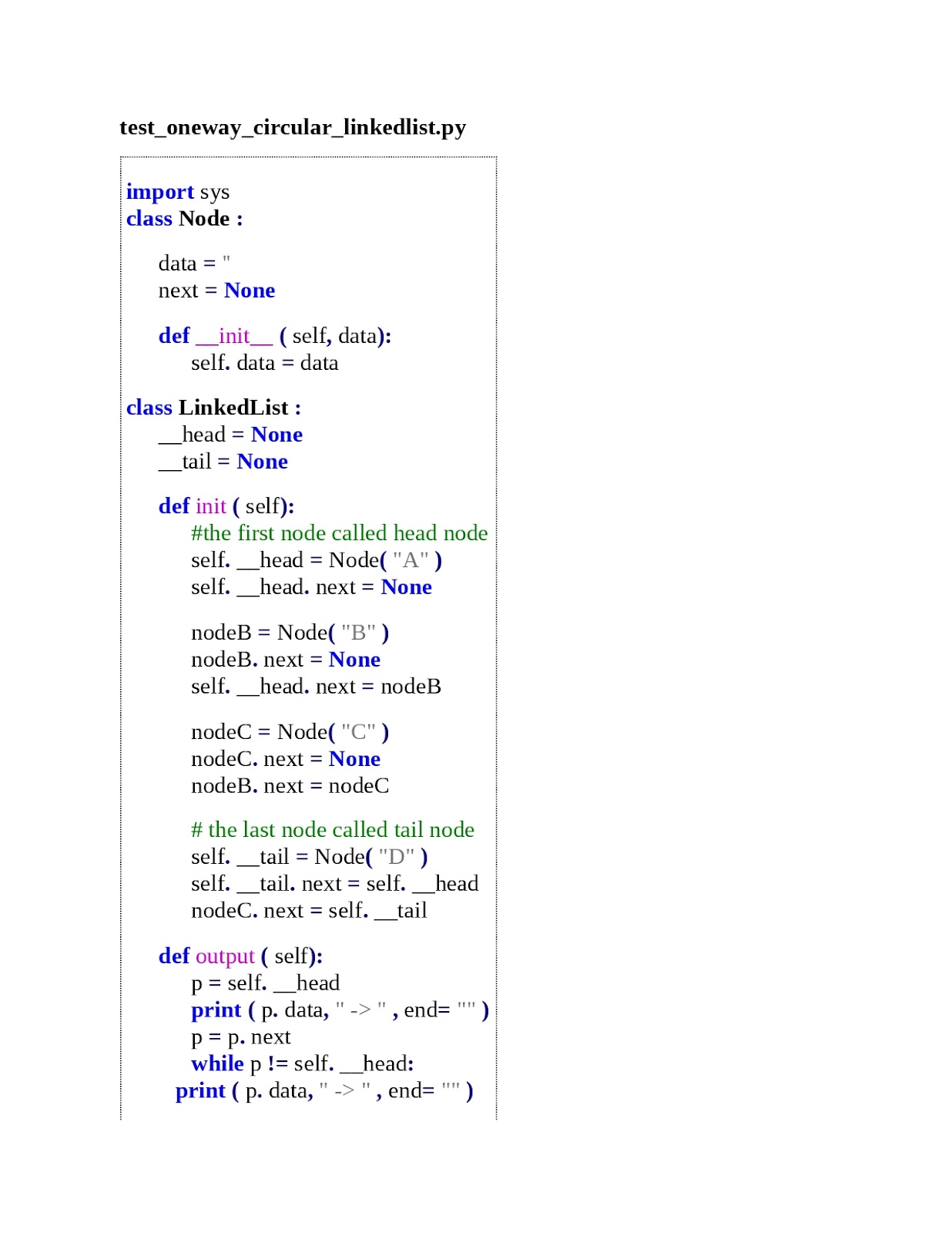This screenshot has width=952, height=1233.
Task: Click the line 'self. __head. next = None'
Action: coord(311,587)
